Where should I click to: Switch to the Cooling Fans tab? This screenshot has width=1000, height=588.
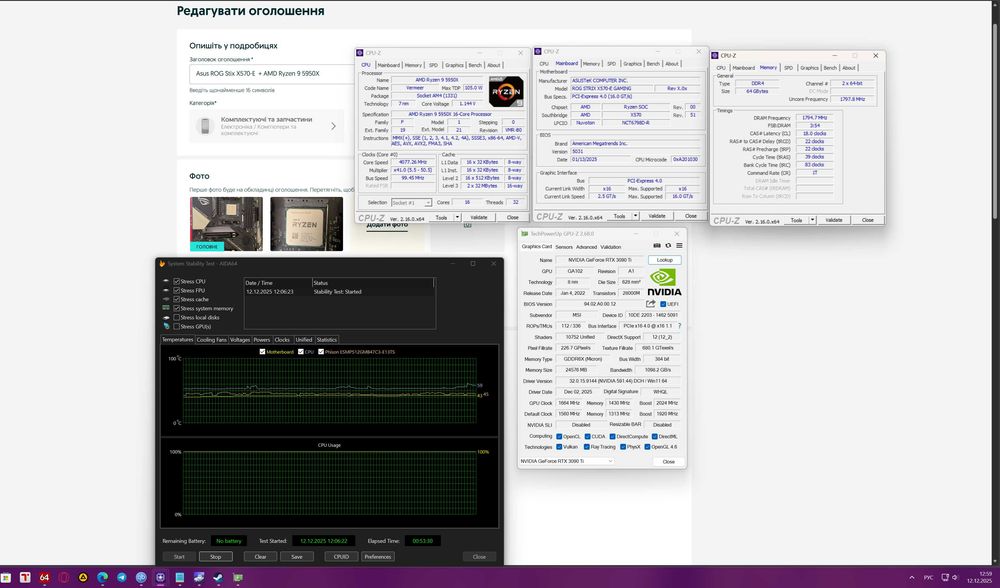[x=211, y=340]
